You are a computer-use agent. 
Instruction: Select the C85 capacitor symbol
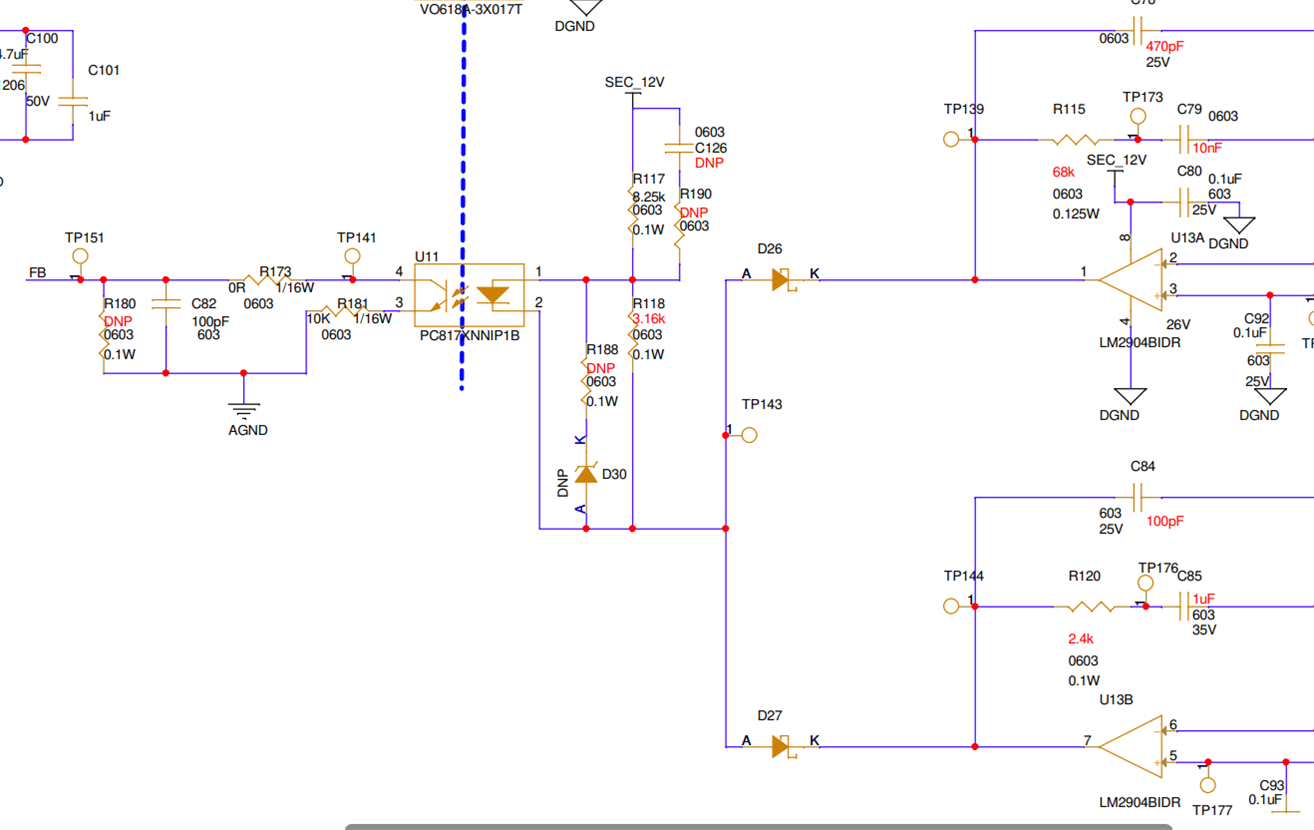coord(1185,606)
